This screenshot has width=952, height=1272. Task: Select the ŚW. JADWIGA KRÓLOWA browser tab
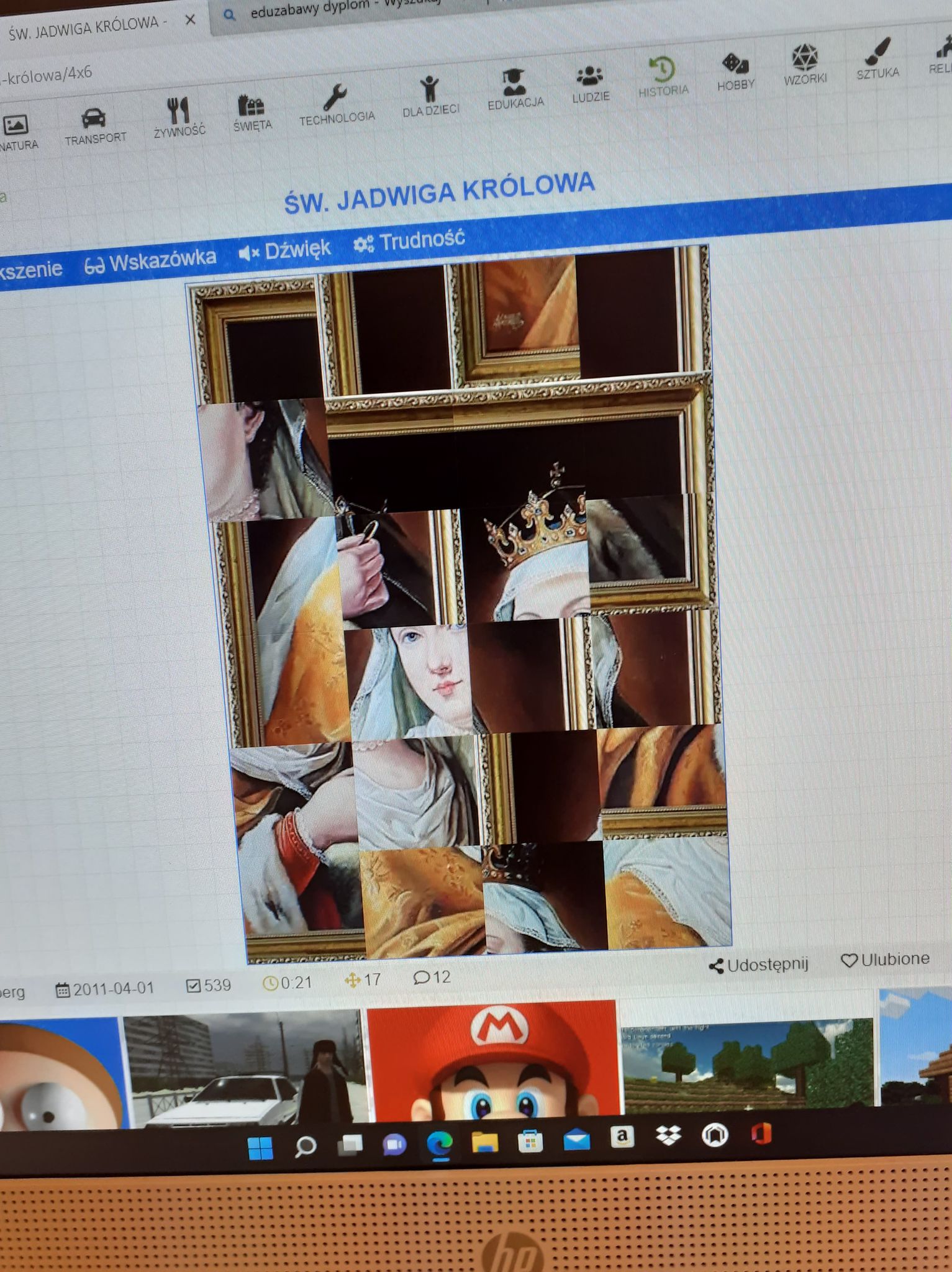tap(87, 27)
